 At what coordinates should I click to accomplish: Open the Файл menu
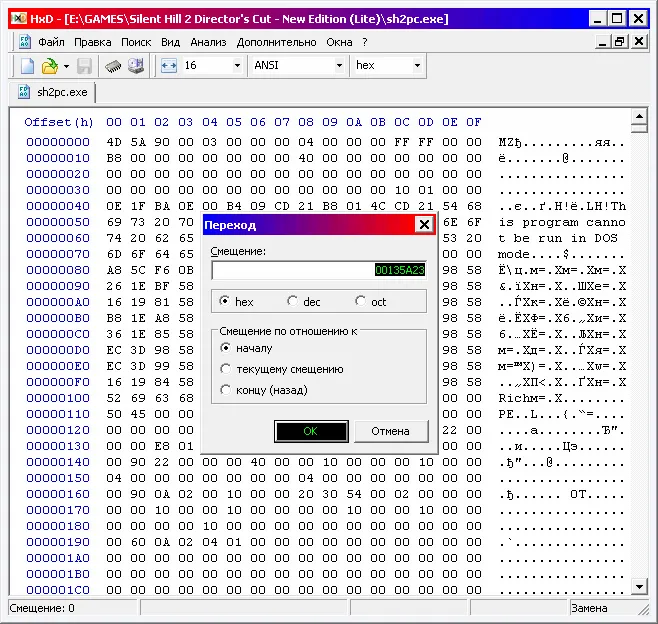click(51, 42)
